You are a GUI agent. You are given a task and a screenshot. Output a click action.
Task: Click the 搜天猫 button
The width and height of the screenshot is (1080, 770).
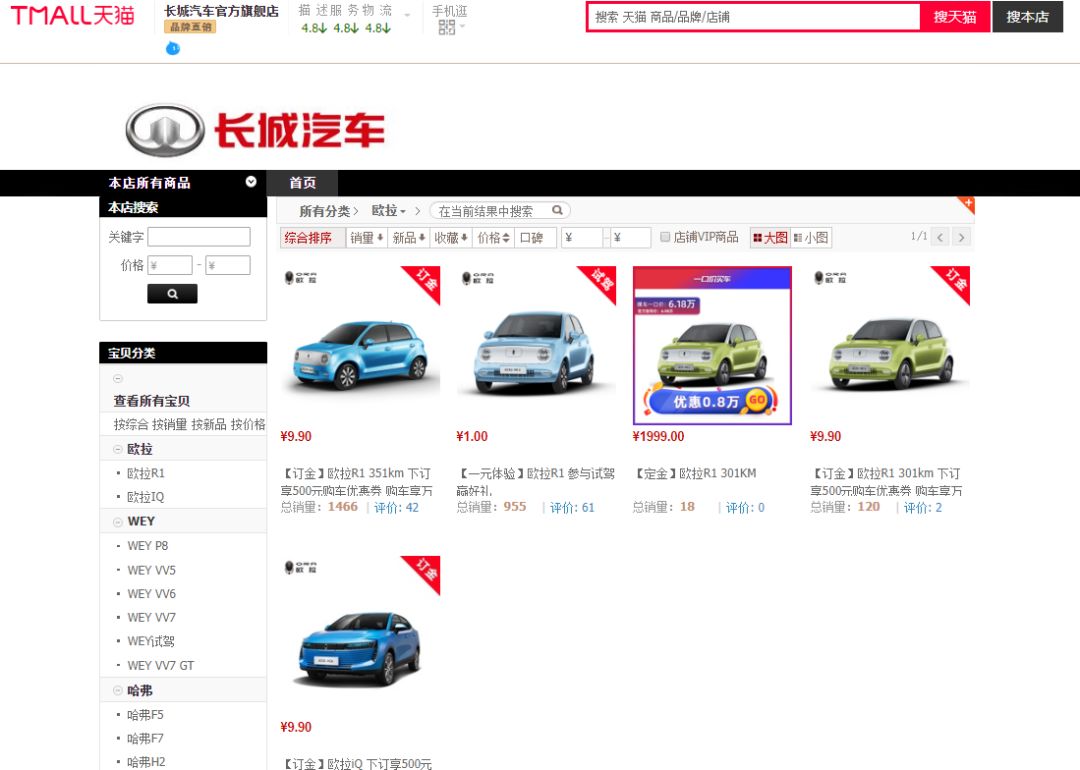(955, 17)
